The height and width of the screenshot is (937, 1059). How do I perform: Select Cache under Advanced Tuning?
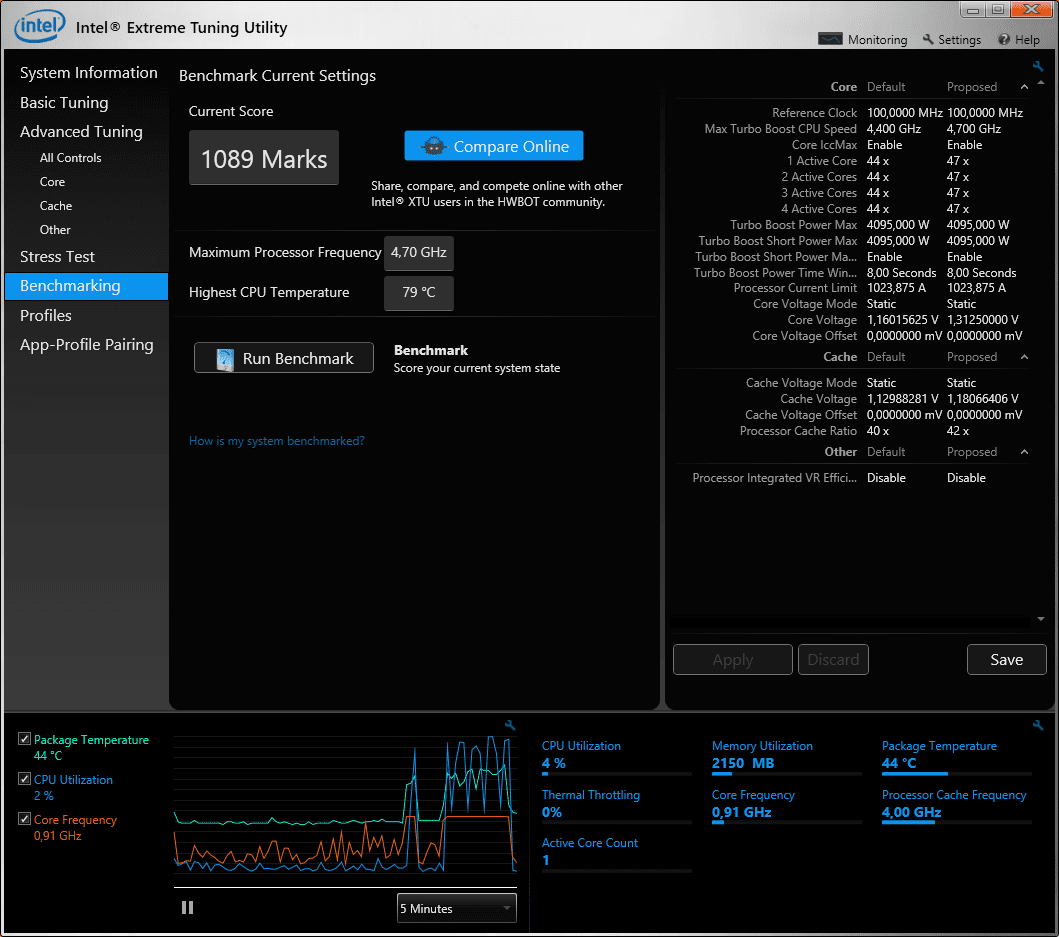[x=55, y=205]
